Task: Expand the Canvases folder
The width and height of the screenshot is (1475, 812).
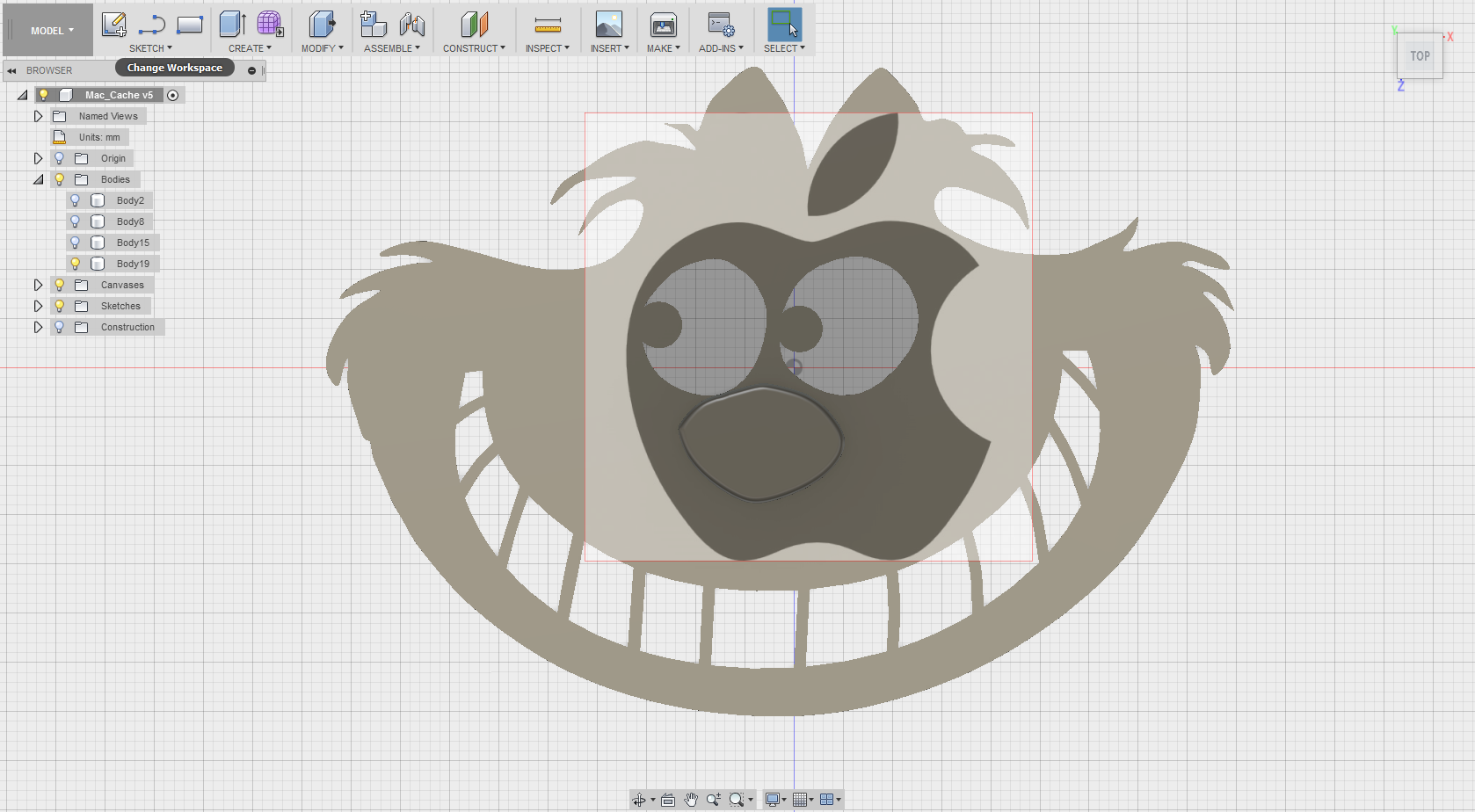Action: pos(38,285)
